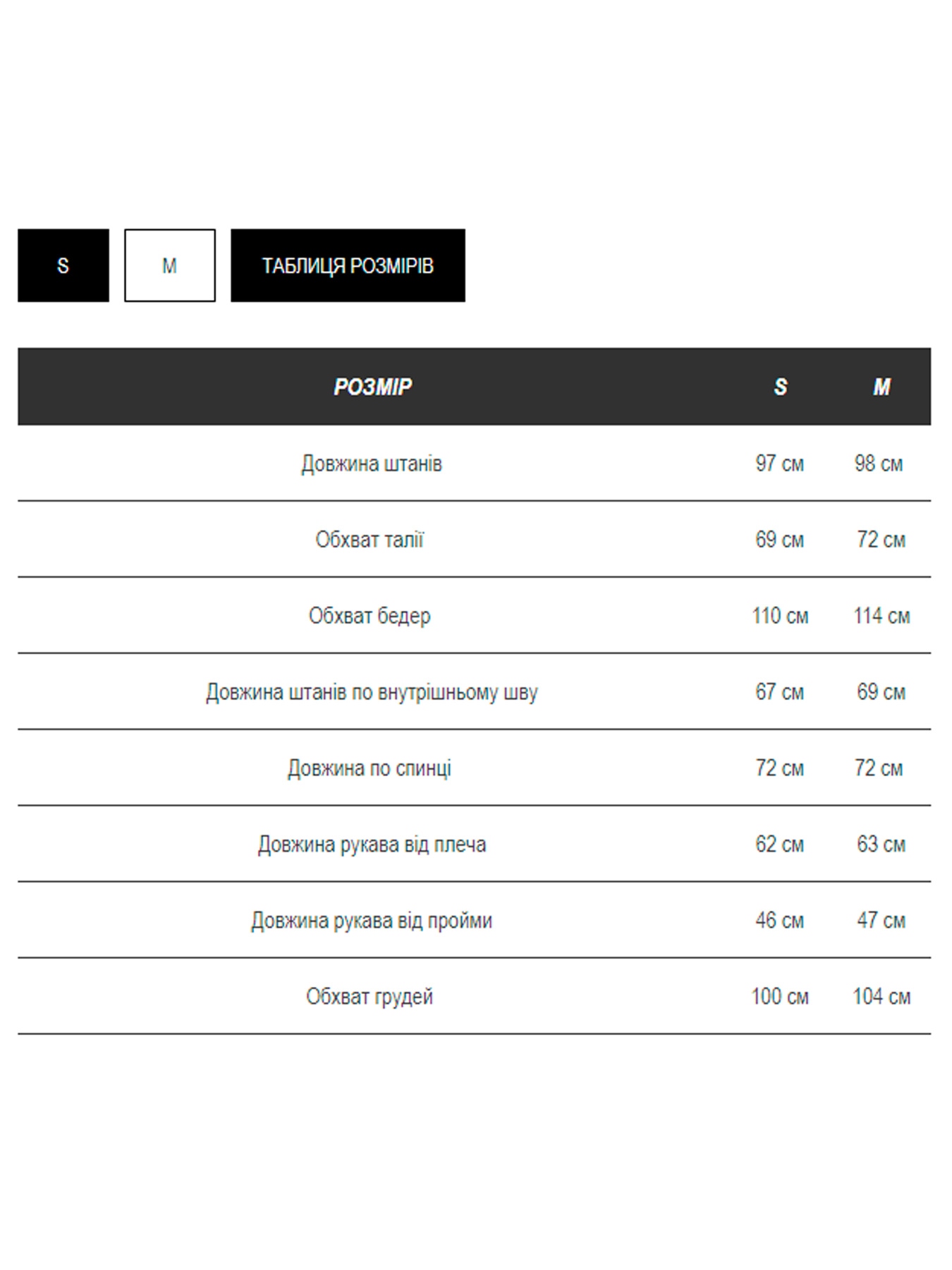Select size S button
This screenshot has width=952, height=1270.
point(63,265)
